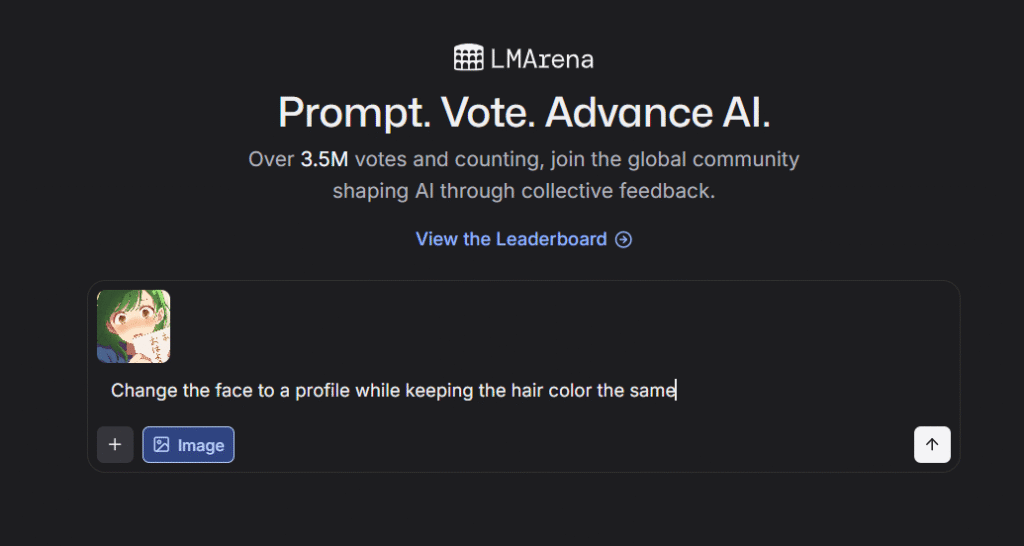Place cursor after the word same in prompt
Screen dimensions: 1024x546
676,391
